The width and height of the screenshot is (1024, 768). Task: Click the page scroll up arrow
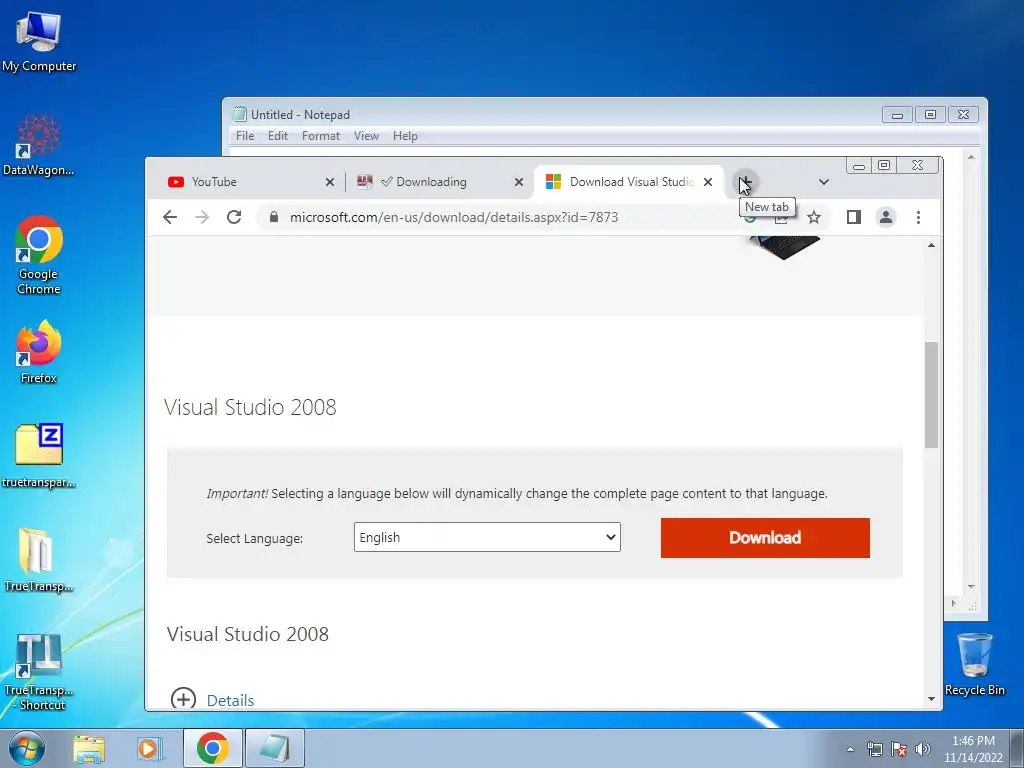[931, 246]
